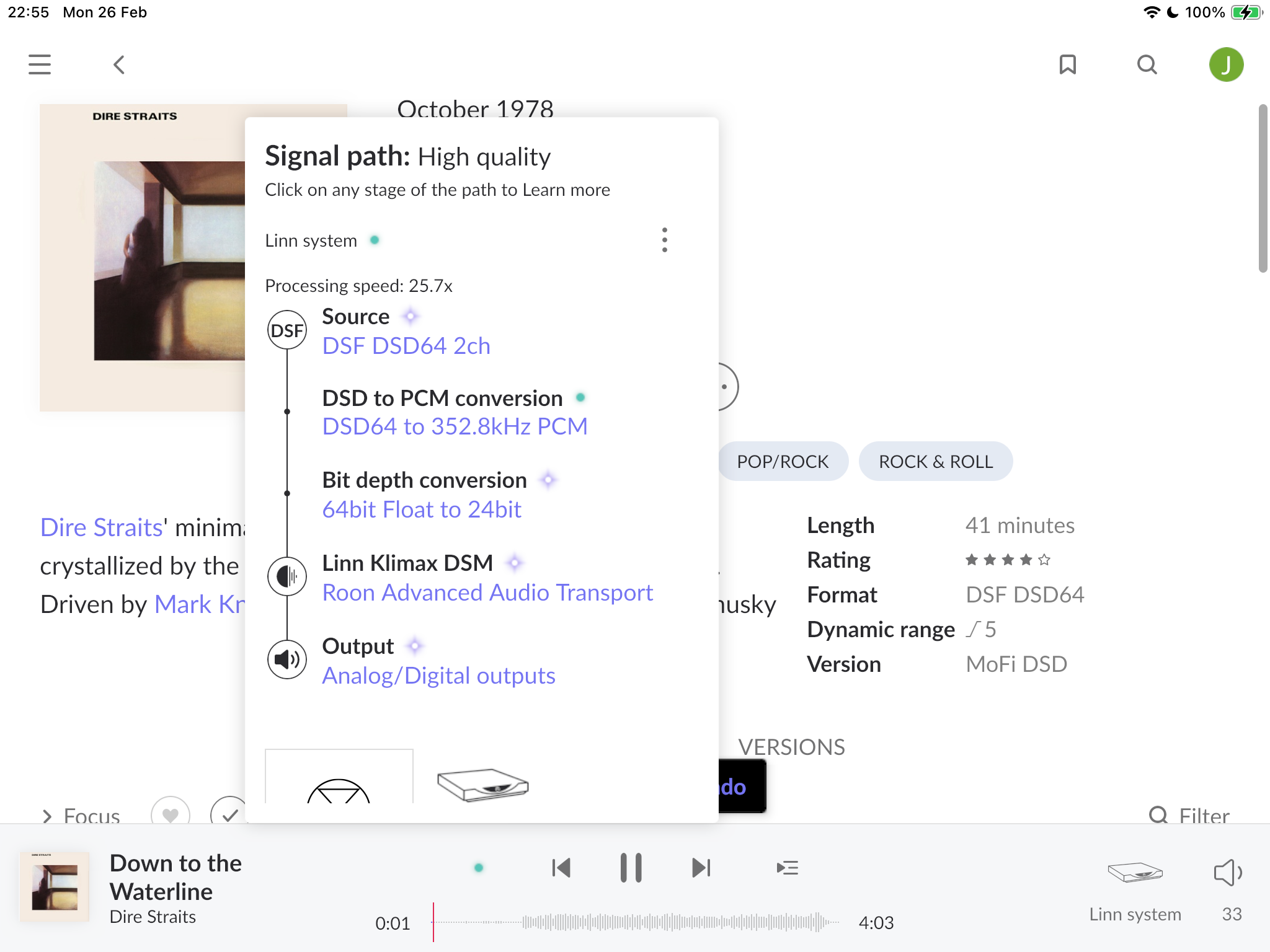The image size is (1270, 952).
Task: Open the hamburger navigation menu
Action: click(40, 64)
